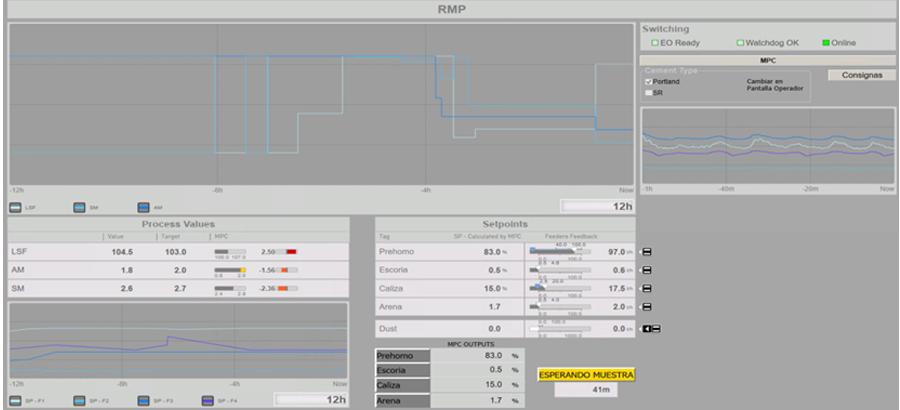This screenshot has width=900, height=410.
Task: Toggle the SP-F4 trend legend icon
Action: click(209, 400)
